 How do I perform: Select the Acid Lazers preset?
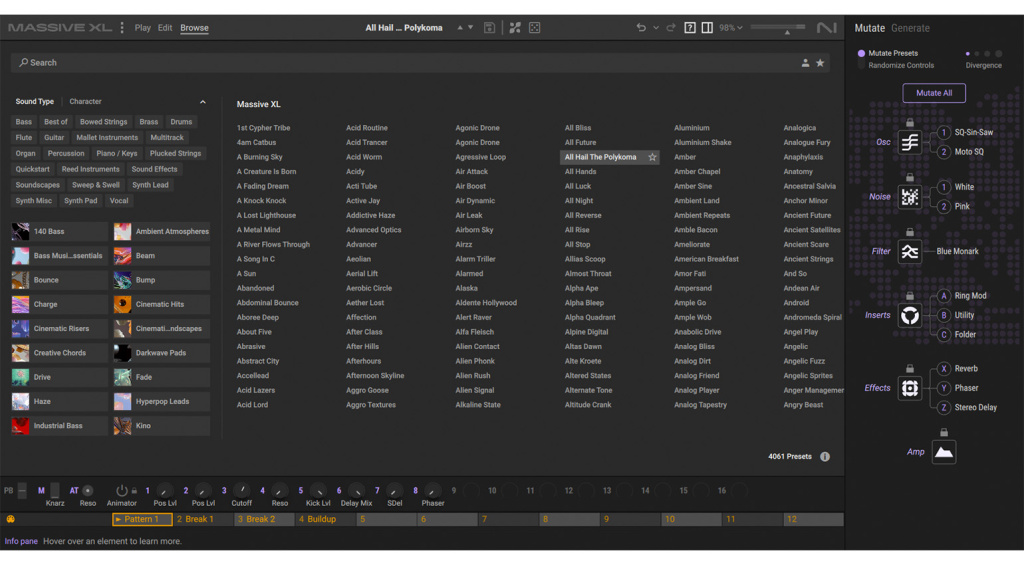tap(255, 391)
